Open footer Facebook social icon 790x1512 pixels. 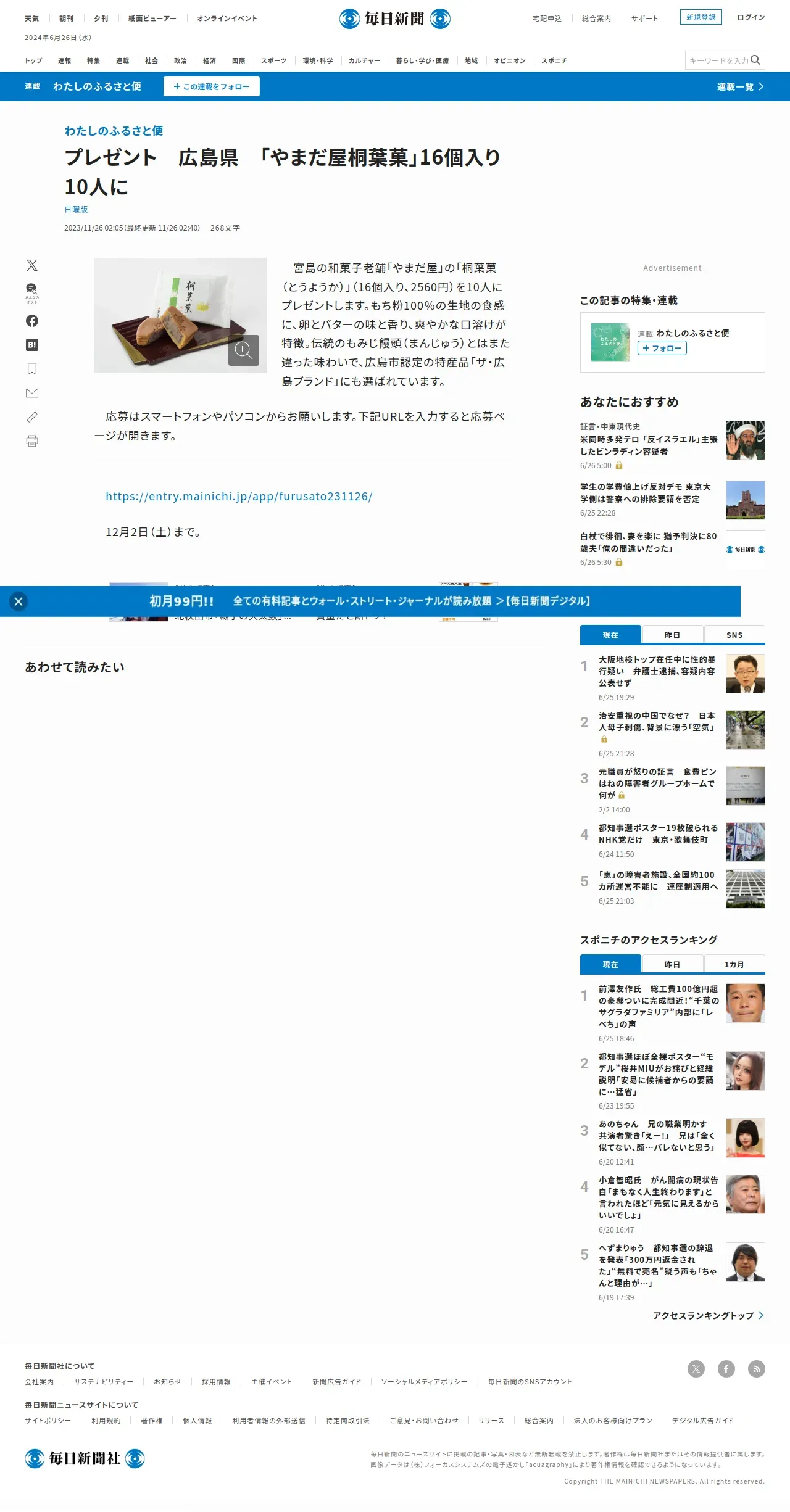(x=726, y=1369)
